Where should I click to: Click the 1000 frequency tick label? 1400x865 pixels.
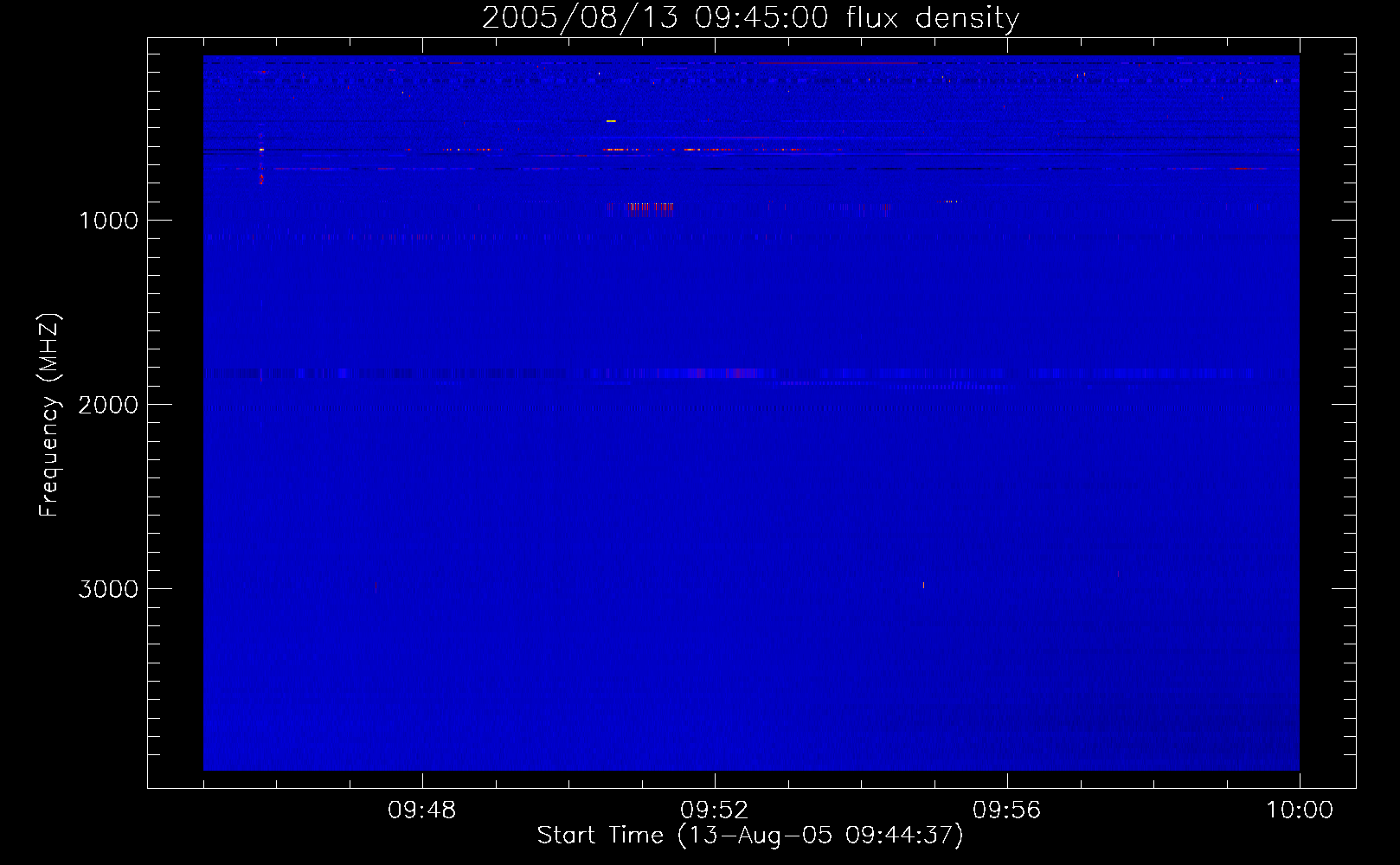[108, 221]
